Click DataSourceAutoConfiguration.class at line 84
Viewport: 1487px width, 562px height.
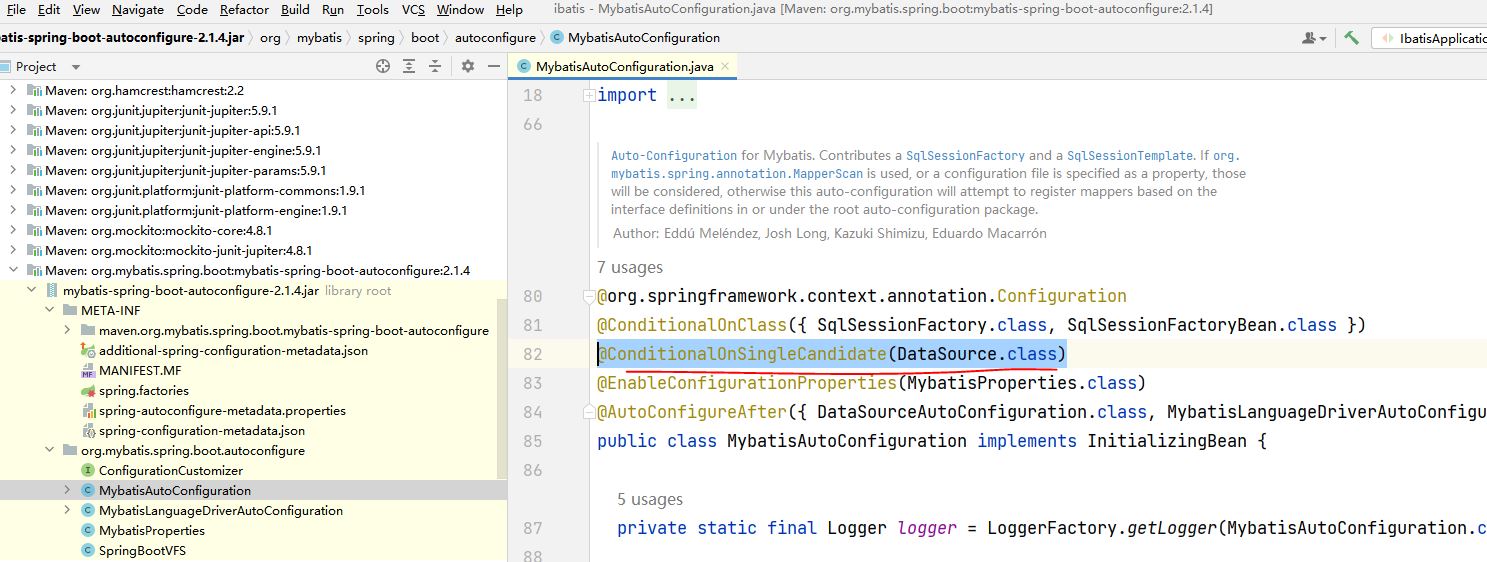[982, 412]
